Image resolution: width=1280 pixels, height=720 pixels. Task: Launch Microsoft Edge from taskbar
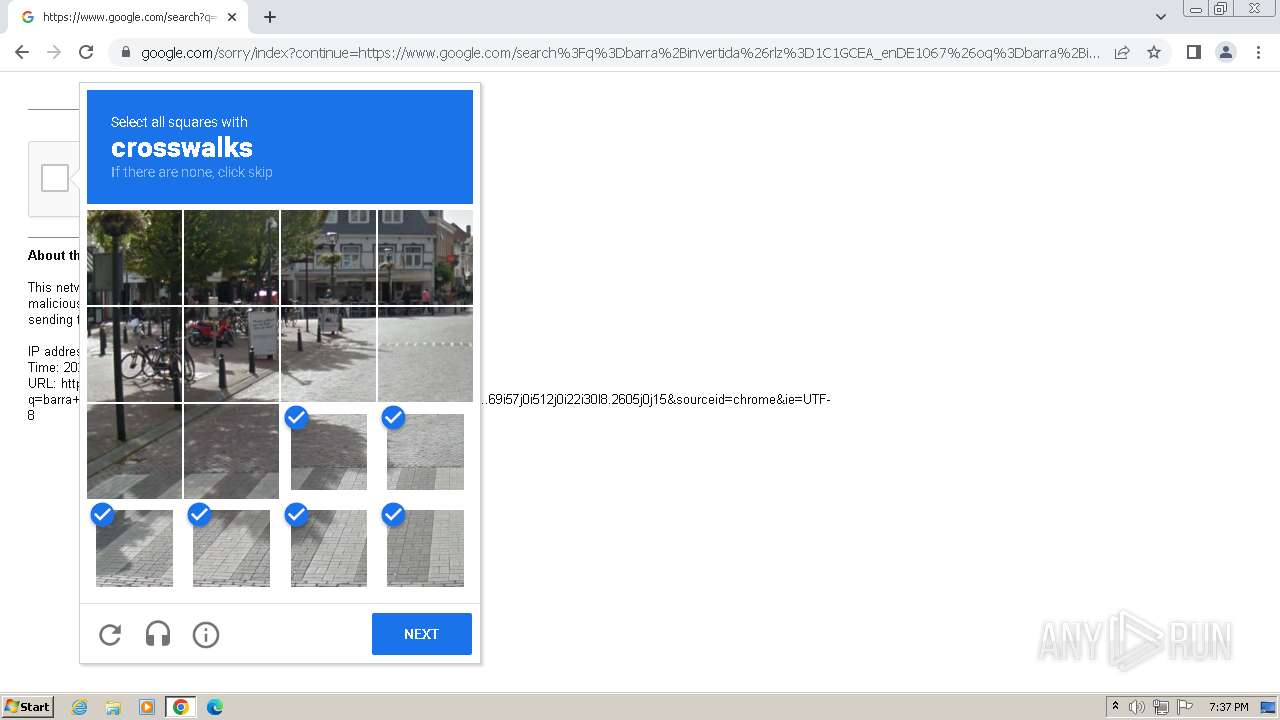[x=215, y=707]
